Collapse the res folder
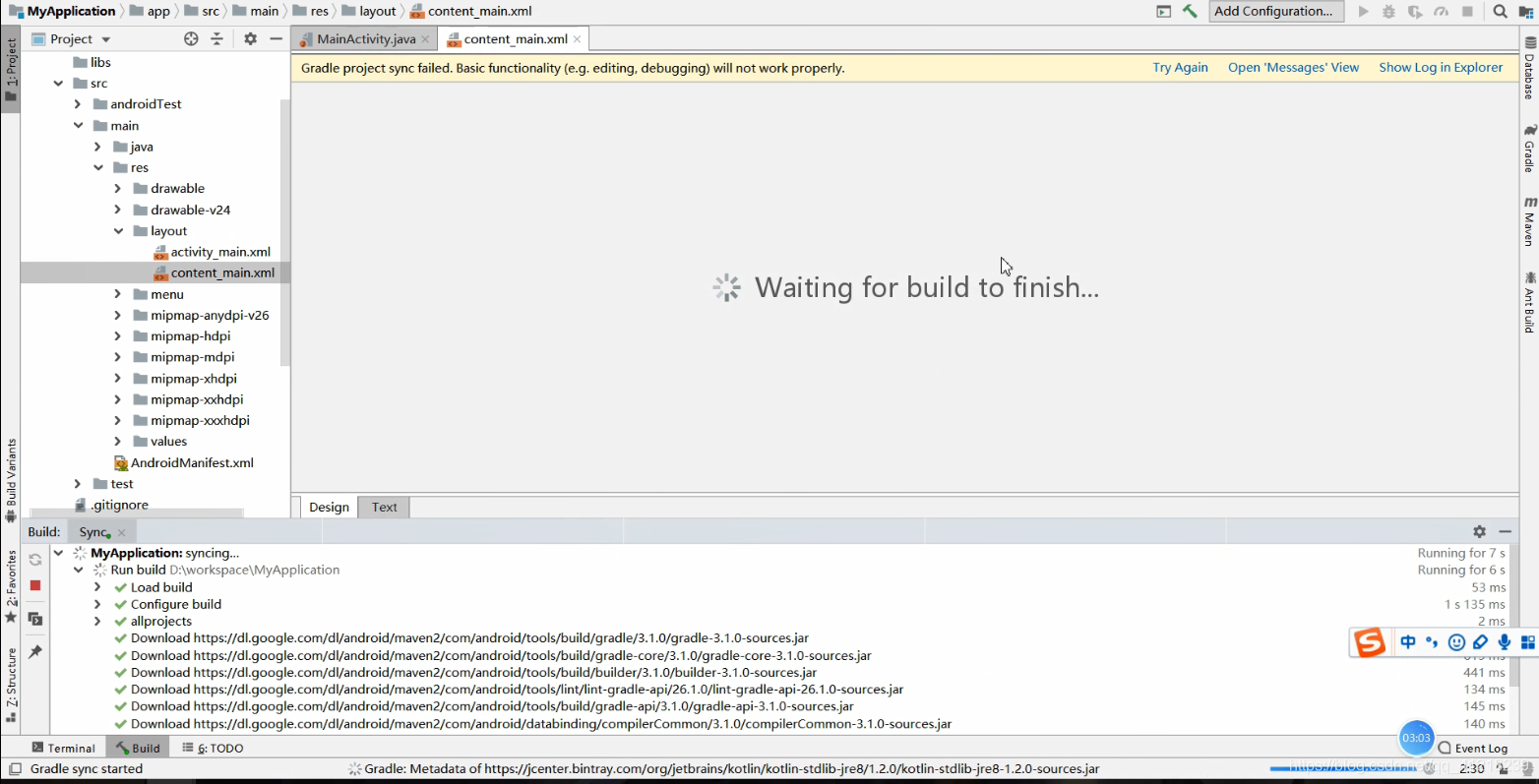Viewport: 1539px width, 784px height. 97,168
